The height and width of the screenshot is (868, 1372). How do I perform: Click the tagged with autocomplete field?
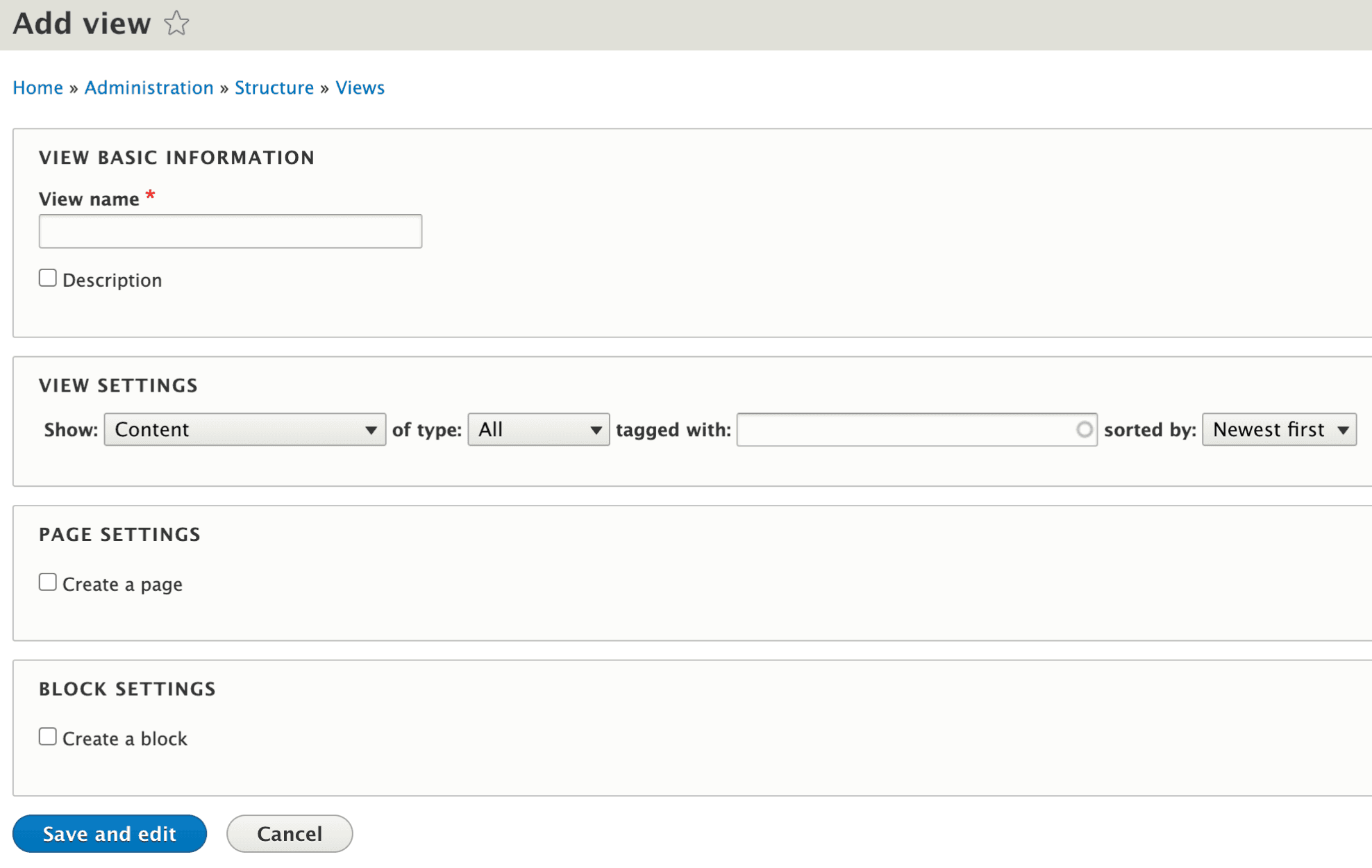point(917,429)
